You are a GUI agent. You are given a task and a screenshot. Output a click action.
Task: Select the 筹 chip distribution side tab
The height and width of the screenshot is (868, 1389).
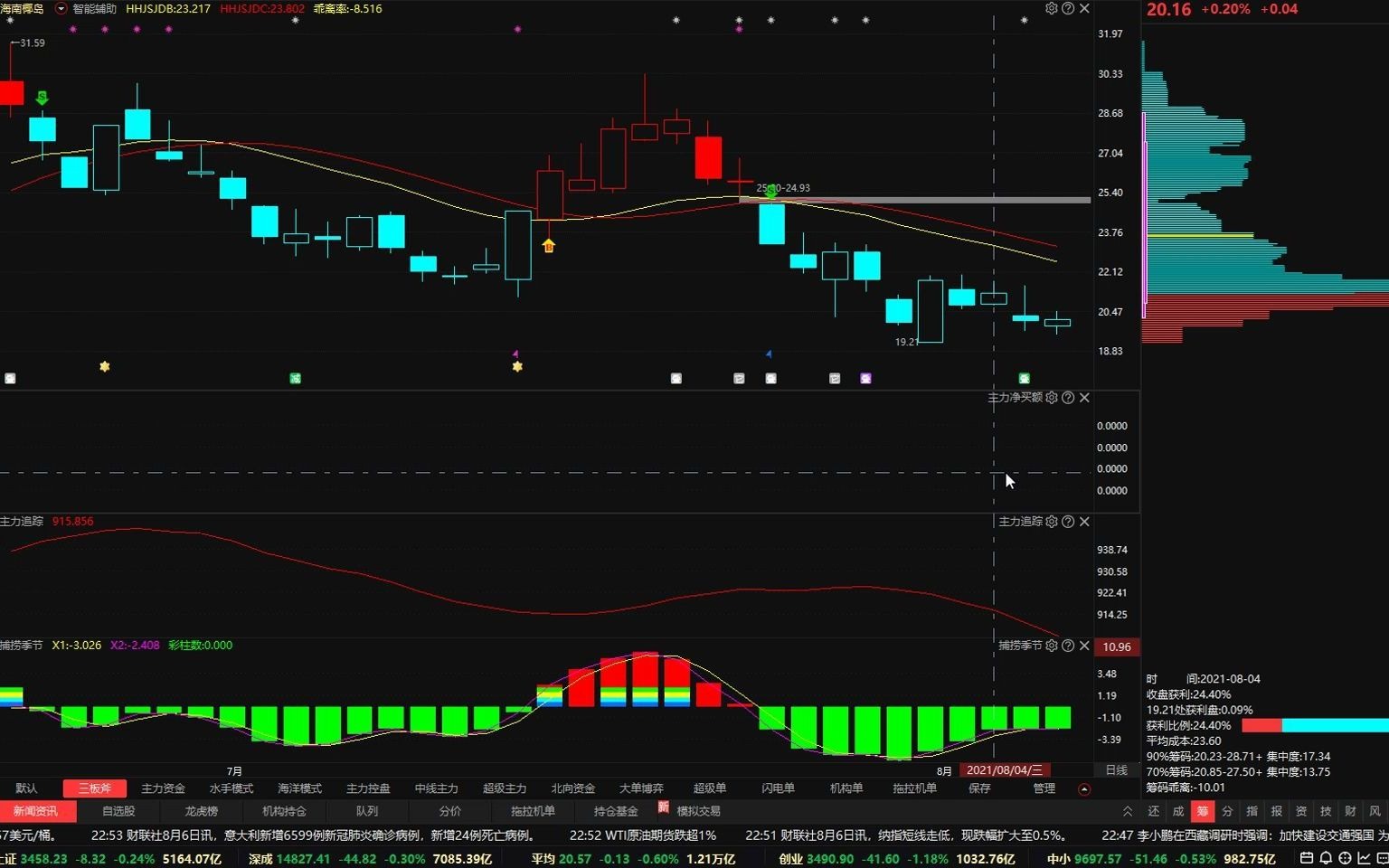tap(1203, 812)
